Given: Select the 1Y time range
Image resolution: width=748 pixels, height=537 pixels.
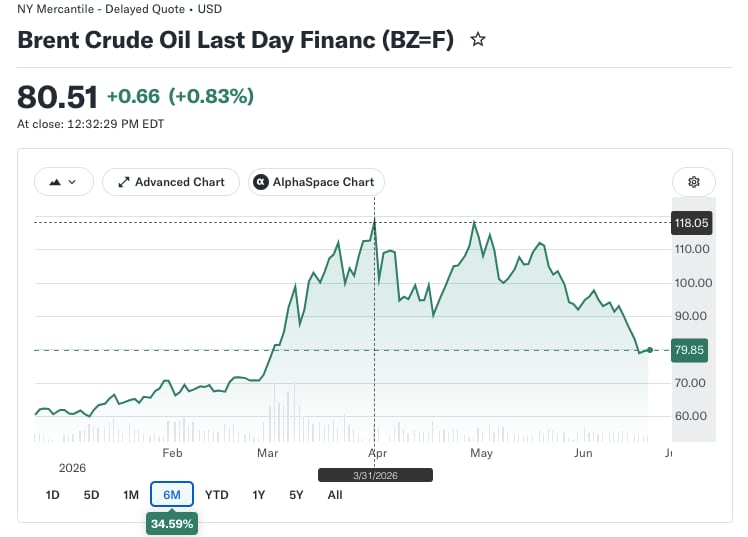Looking at the screenshot, I should point(258,495).
